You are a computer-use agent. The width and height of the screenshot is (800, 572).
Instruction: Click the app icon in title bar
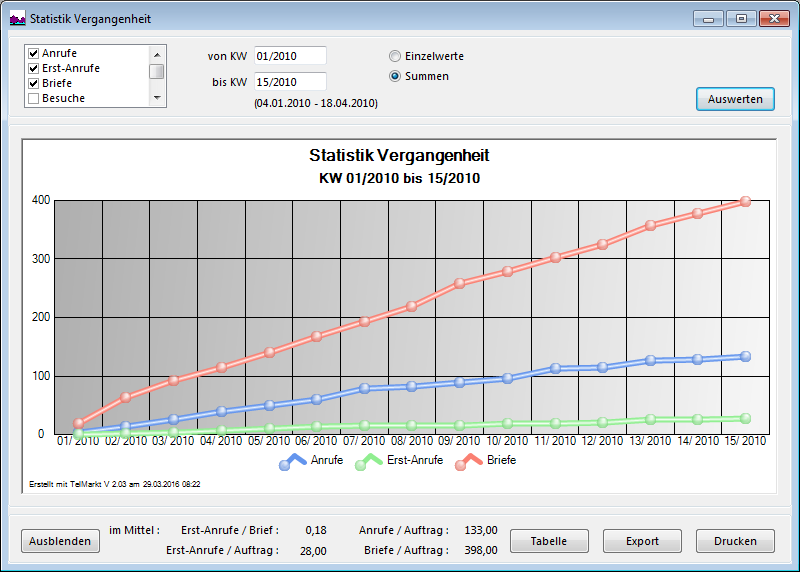[17, 18]
